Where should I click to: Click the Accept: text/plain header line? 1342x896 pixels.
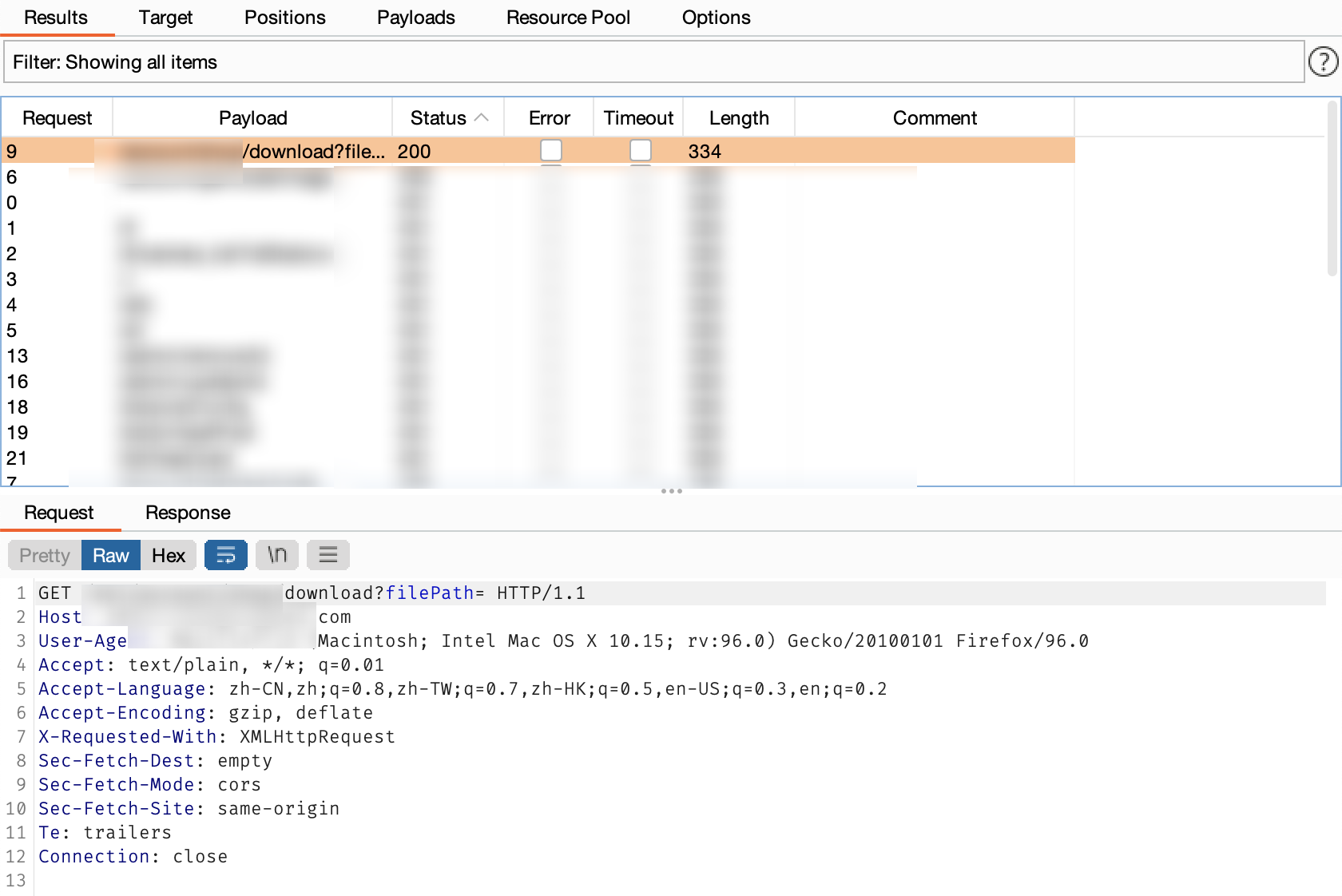(x=211, y=665)
